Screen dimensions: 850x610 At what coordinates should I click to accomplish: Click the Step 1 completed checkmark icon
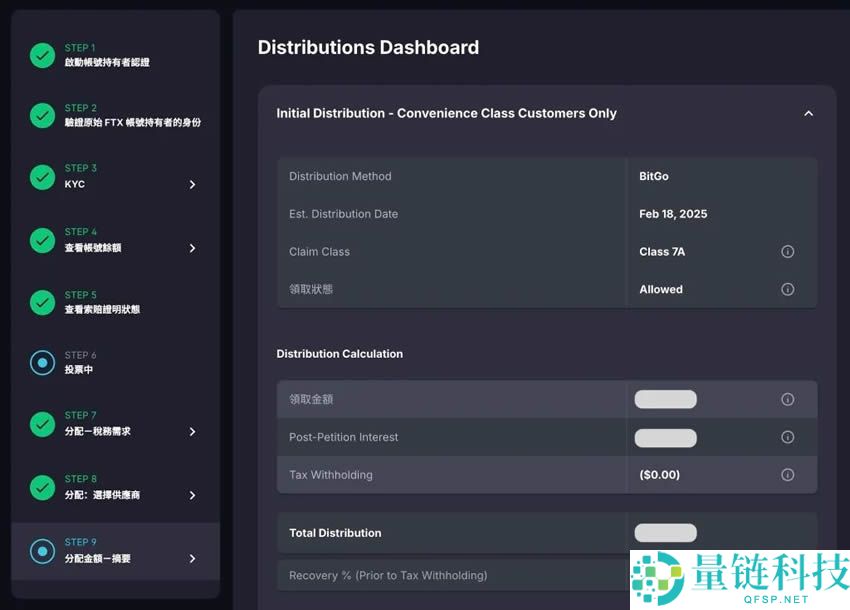point(42,56)
